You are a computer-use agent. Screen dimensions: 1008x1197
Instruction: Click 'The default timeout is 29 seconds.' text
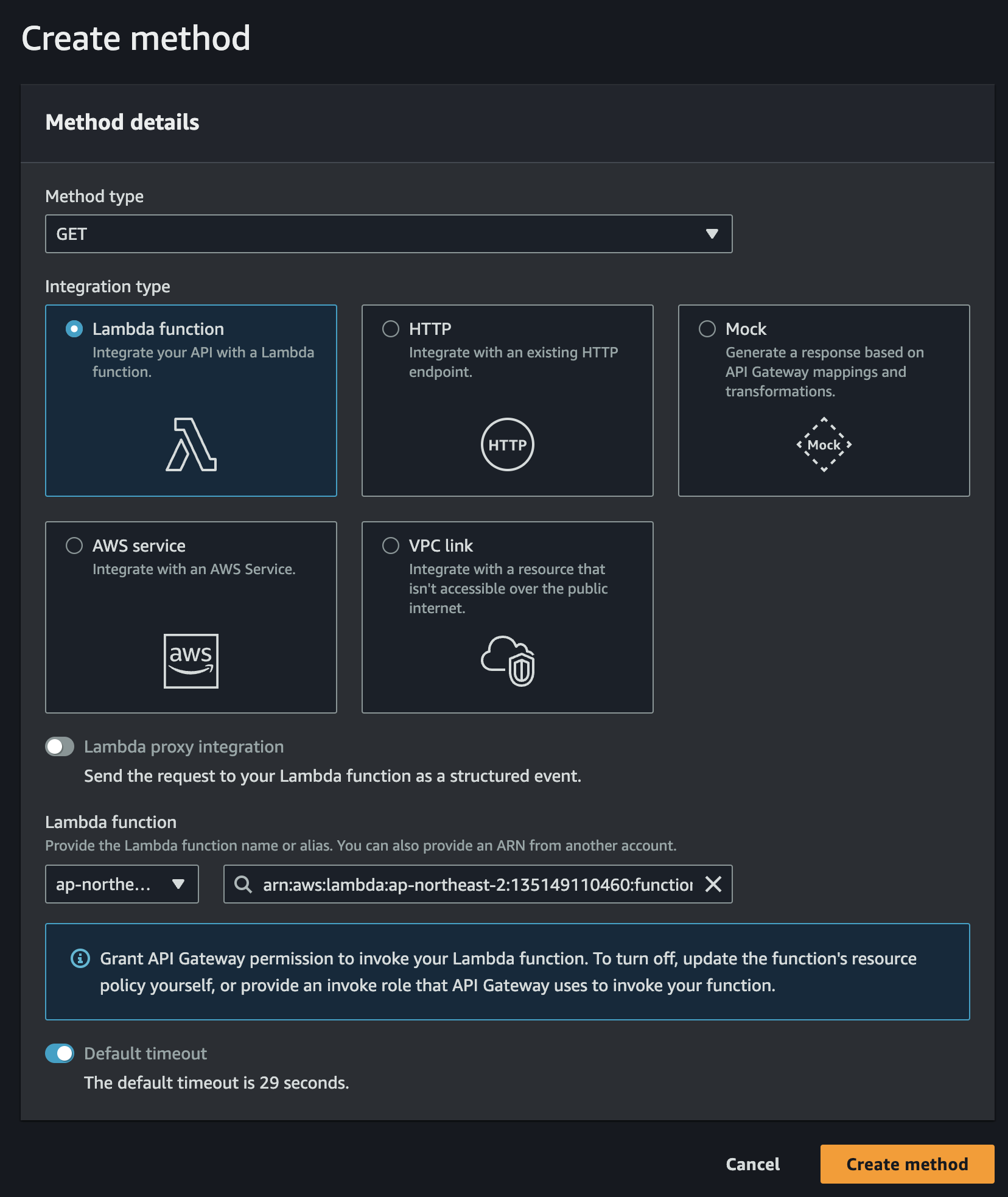tap(217, 1083)
